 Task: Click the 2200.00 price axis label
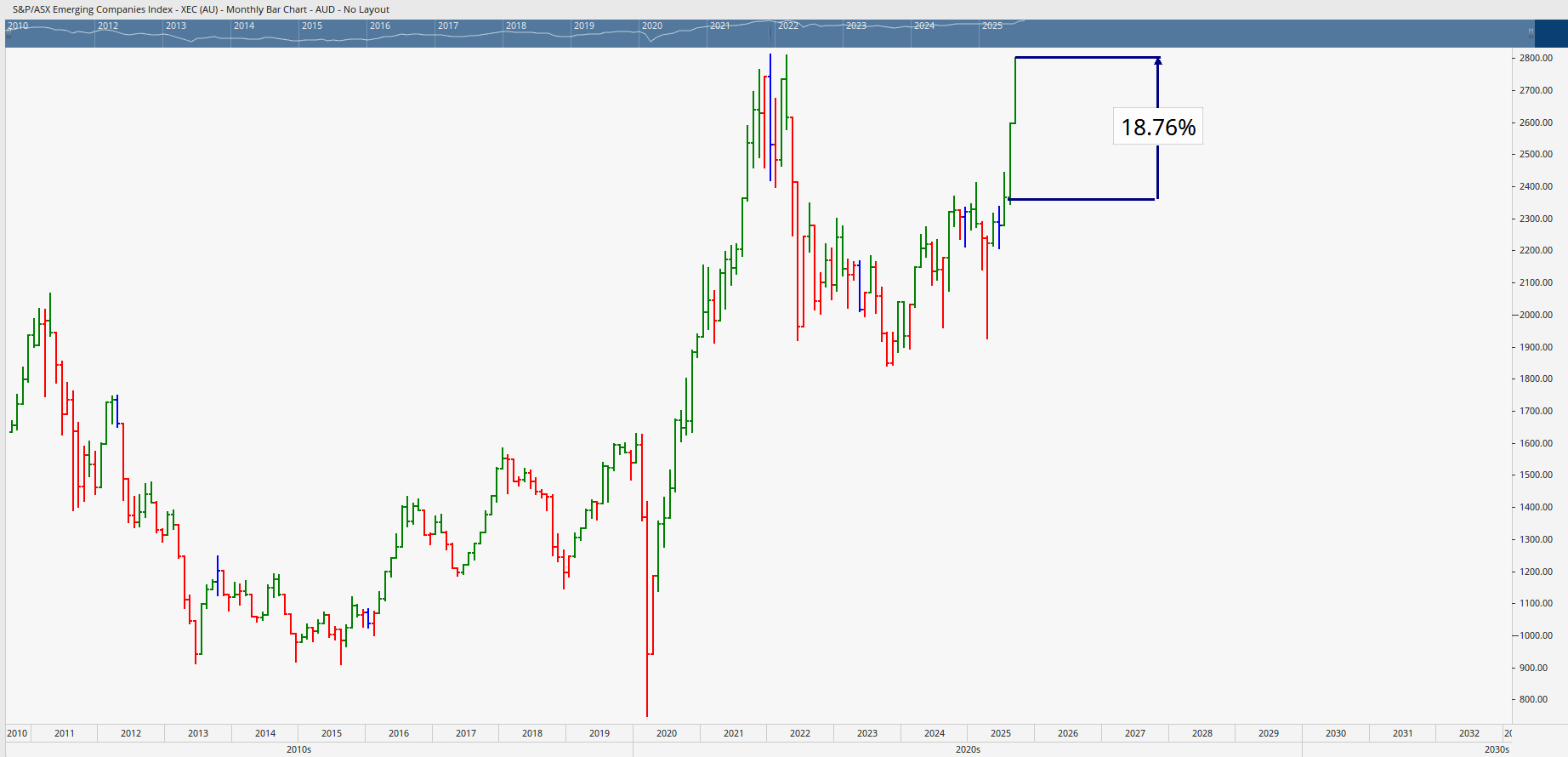(x=1536, y=250)
